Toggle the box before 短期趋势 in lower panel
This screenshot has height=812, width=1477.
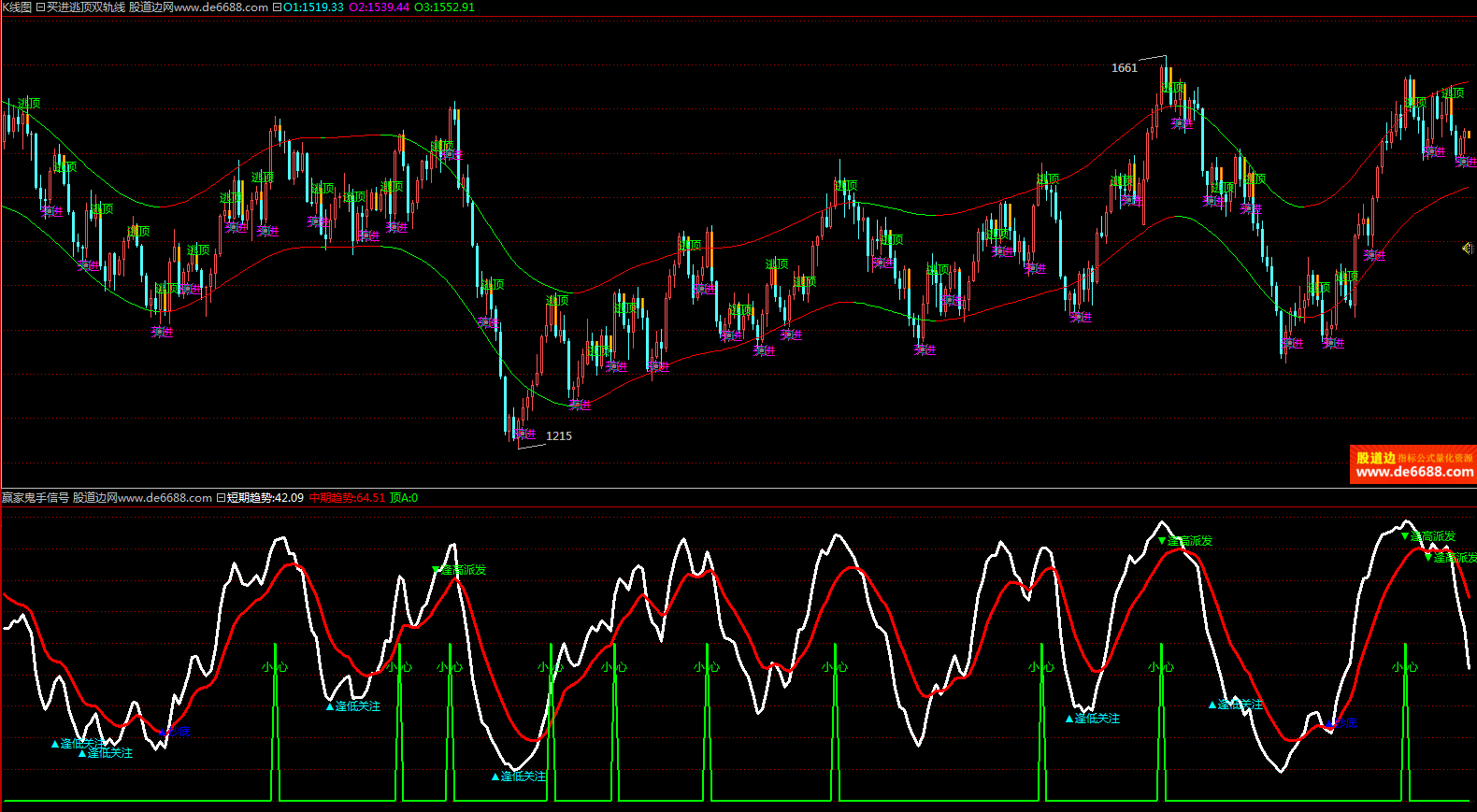[221, 498]
